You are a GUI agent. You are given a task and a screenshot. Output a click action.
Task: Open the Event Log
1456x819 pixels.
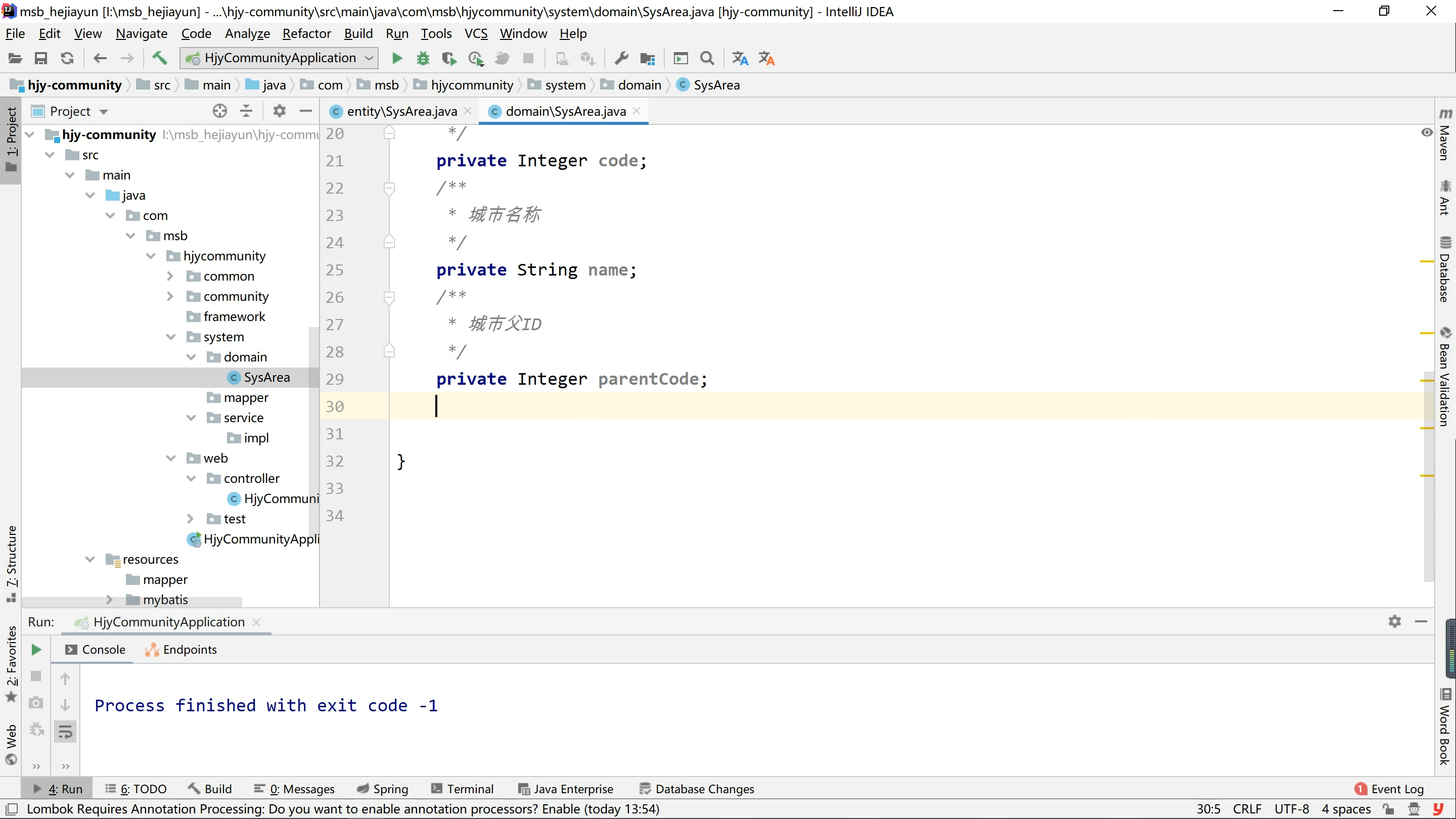pos(1389,789)
